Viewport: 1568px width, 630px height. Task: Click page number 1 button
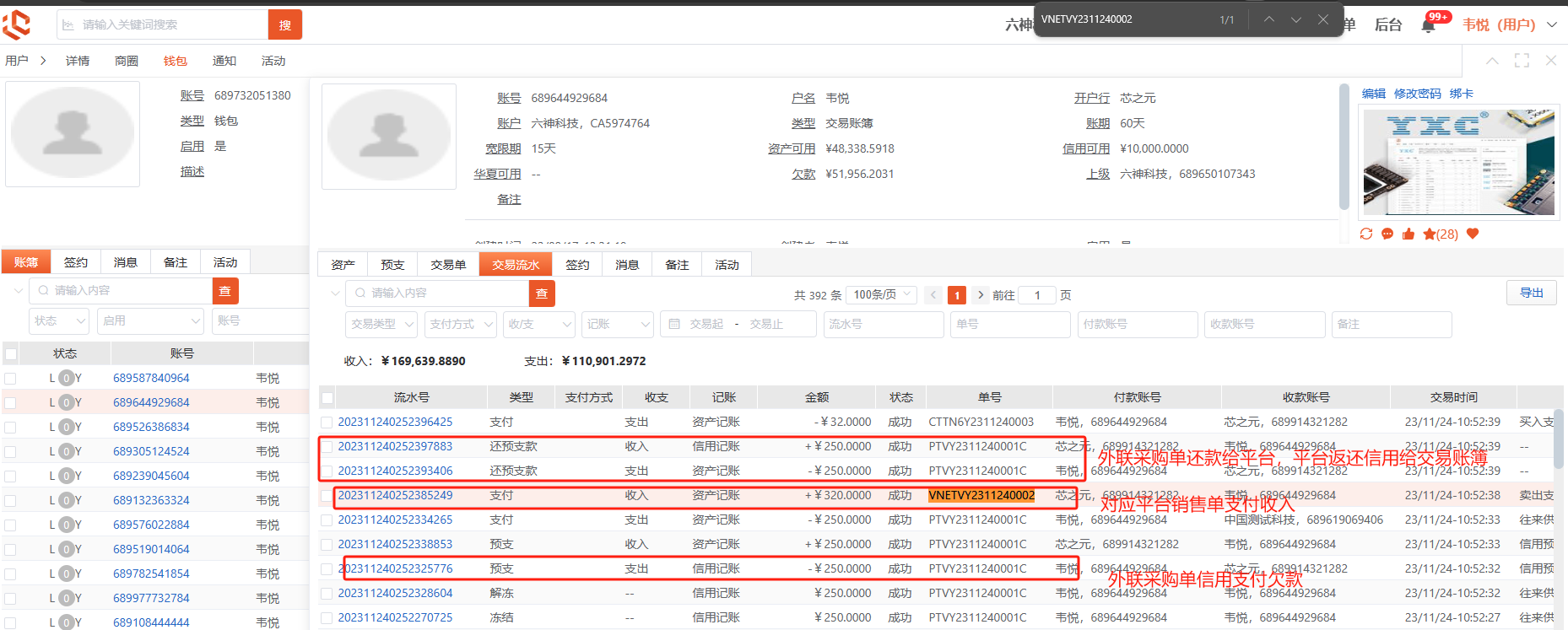tap(956, 295)
